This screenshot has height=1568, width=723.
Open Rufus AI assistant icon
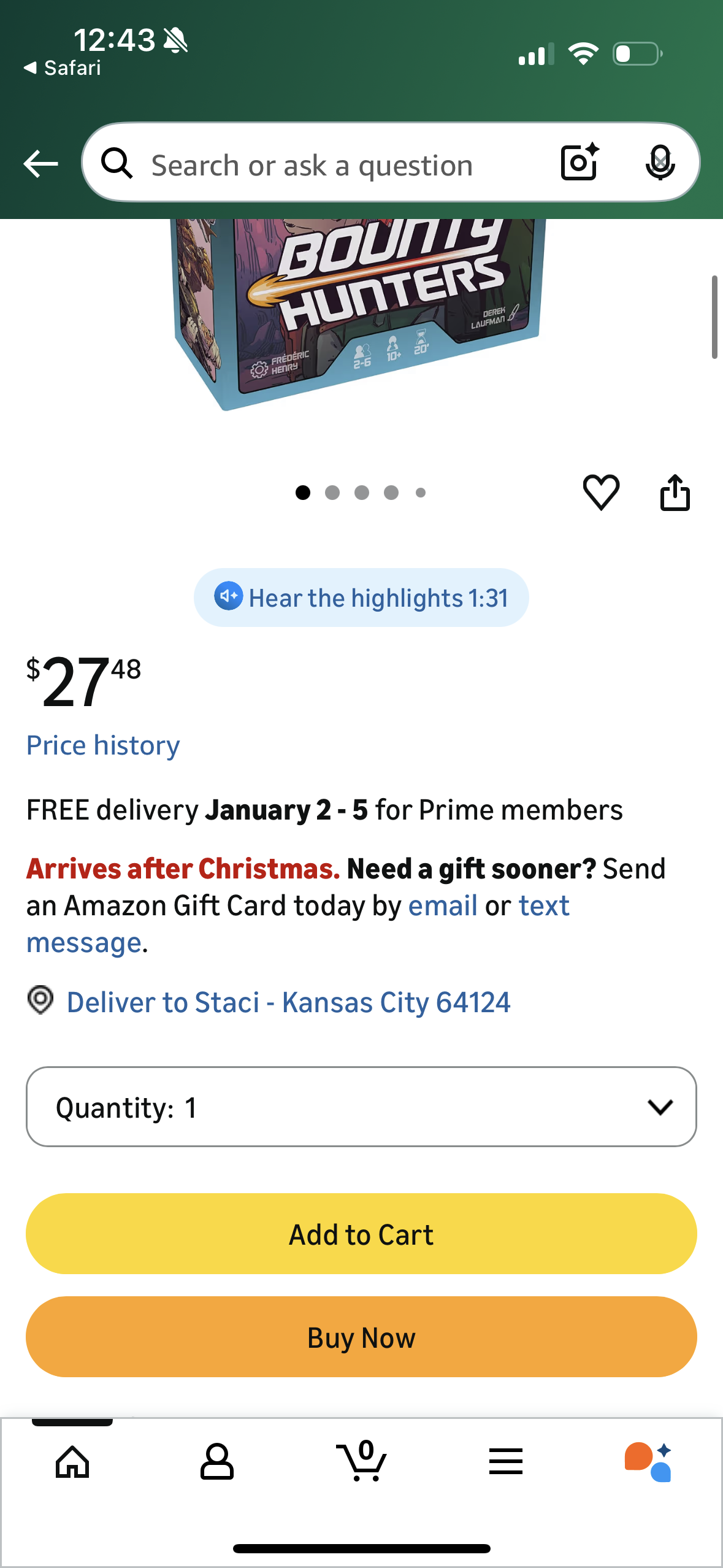click(649, 1462)
